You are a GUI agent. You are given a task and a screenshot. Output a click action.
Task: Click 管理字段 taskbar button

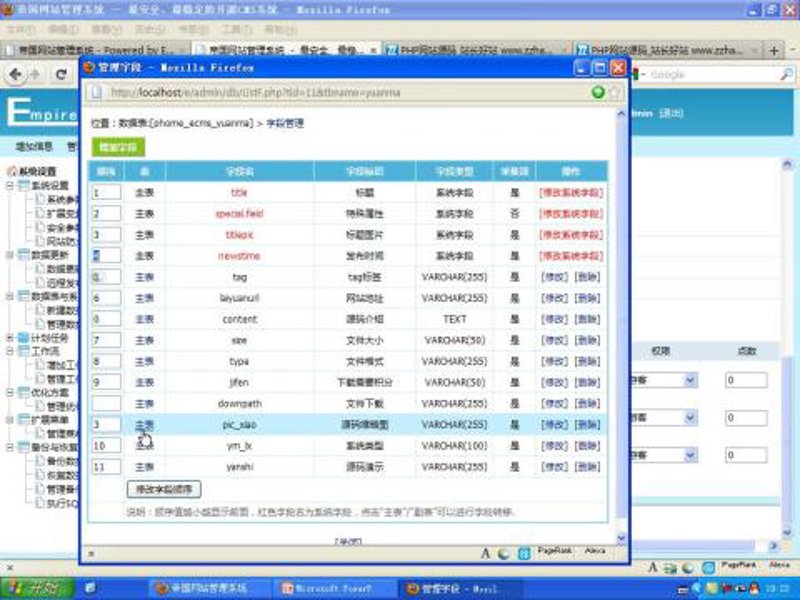click(459, 588)
